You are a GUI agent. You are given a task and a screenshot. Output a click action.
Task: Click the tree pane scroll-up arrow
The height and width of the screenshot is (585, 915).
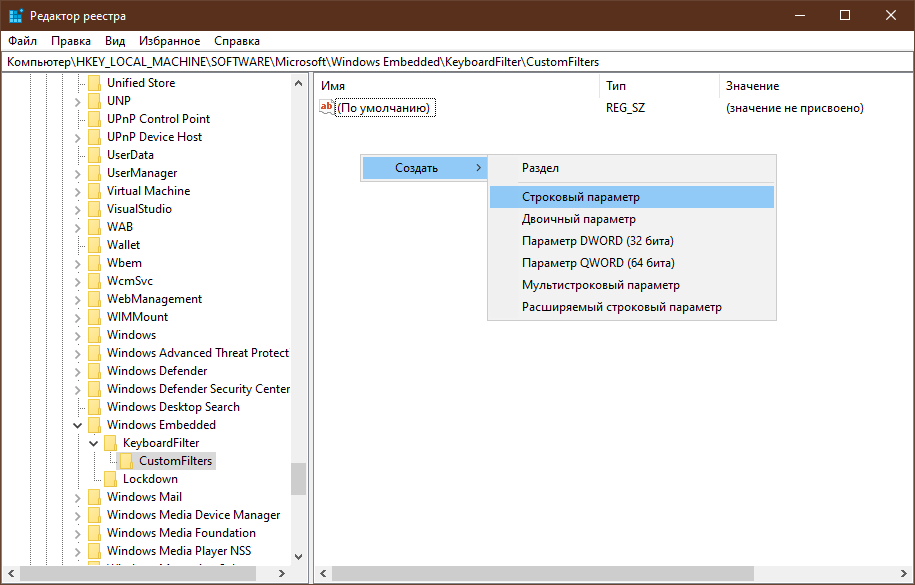(x=298, y=83)
